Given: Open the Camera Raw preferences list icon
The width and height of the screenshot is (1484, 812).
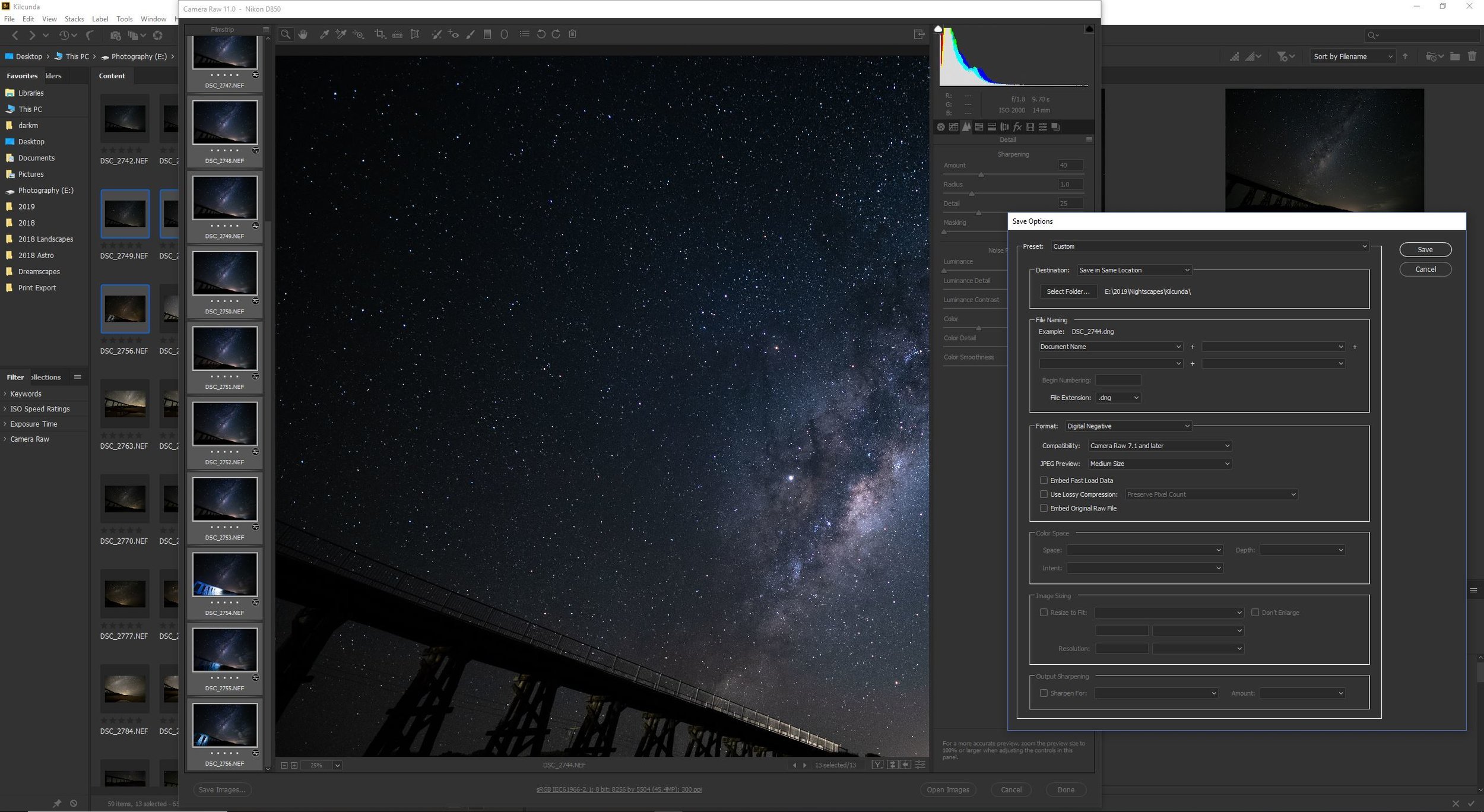Looking at the screenshot, I should 524,34.
